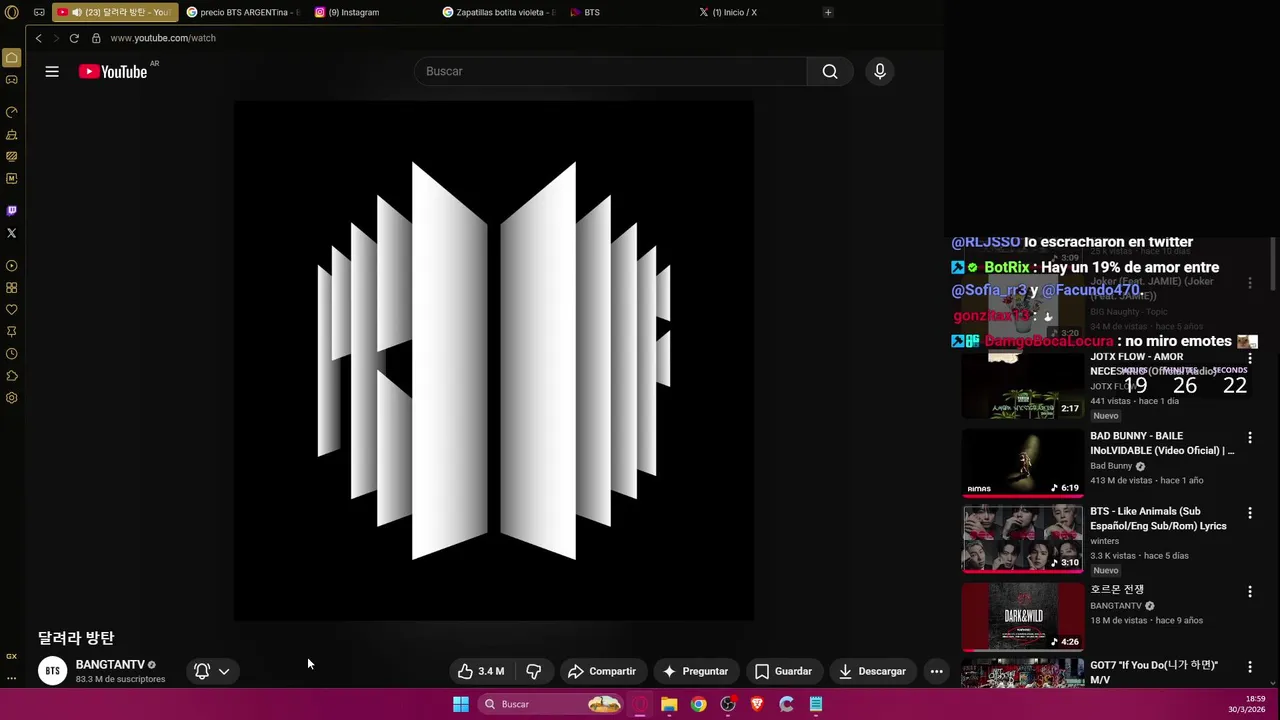Open X panel in Opera sidebar
The image size is (1280, 720).
pyautogui.click(x=12, y=233)
